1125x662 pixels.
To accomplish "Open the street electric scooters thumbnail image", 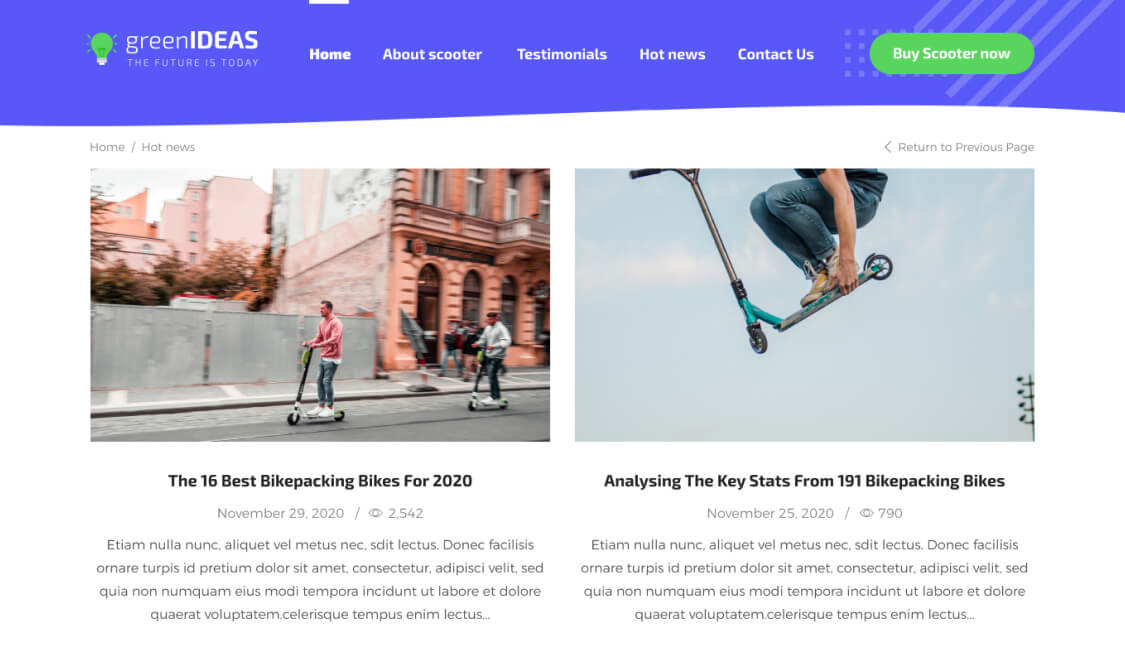I will coord(320,305).
